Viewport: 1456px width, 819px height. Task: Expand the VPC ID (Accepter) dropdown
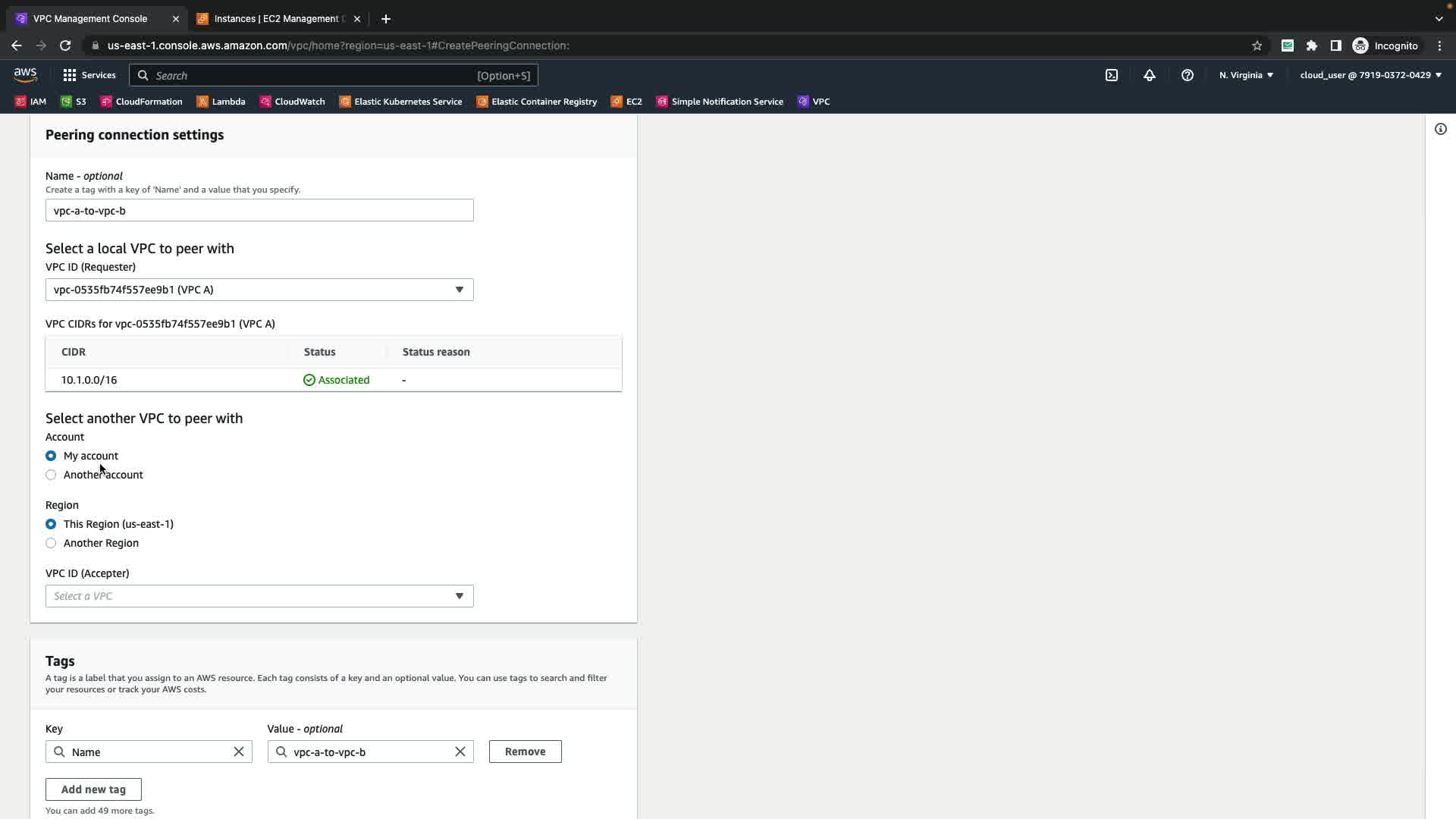[x=259, y=596]
